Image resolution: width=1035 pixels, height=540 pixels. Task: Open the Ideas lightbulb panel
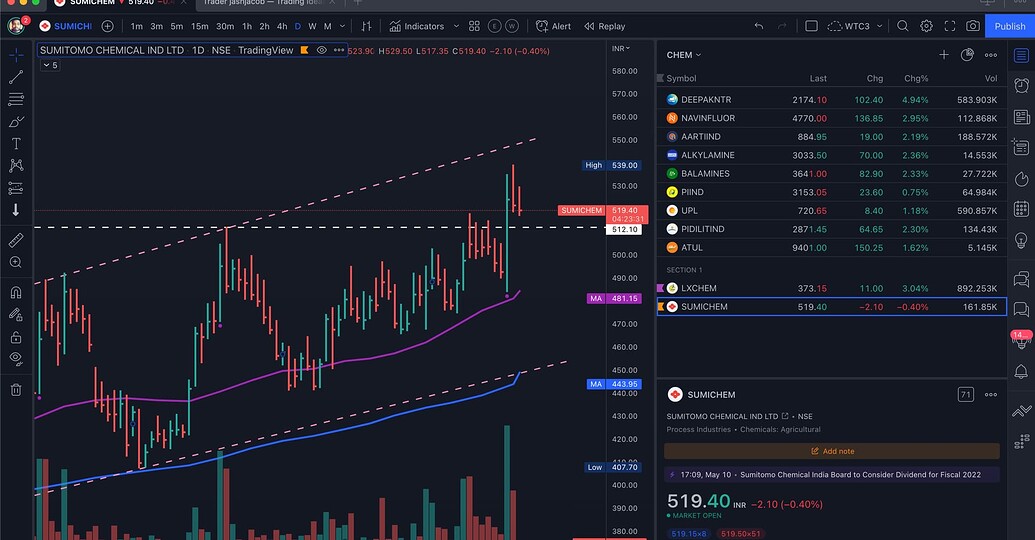[x=1021, y=240]
